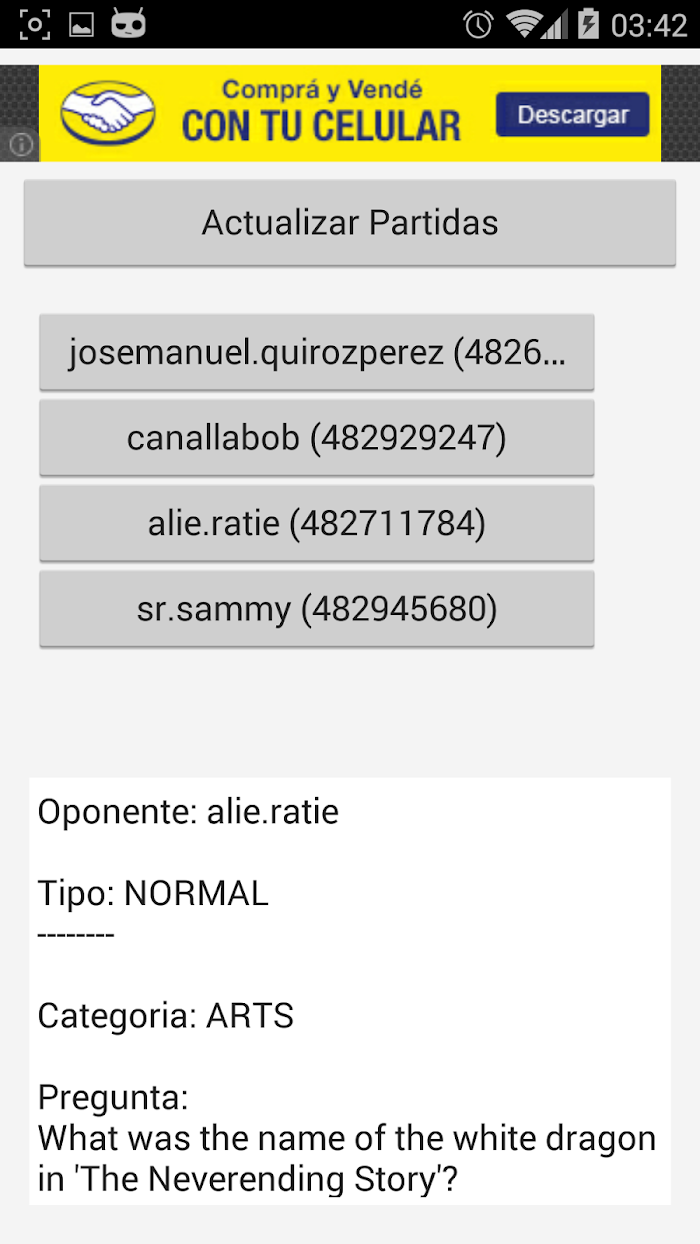700x1244 pixels.
Task: Tap the CyanogenMod mascot notification icon
Action: (128, 24)
